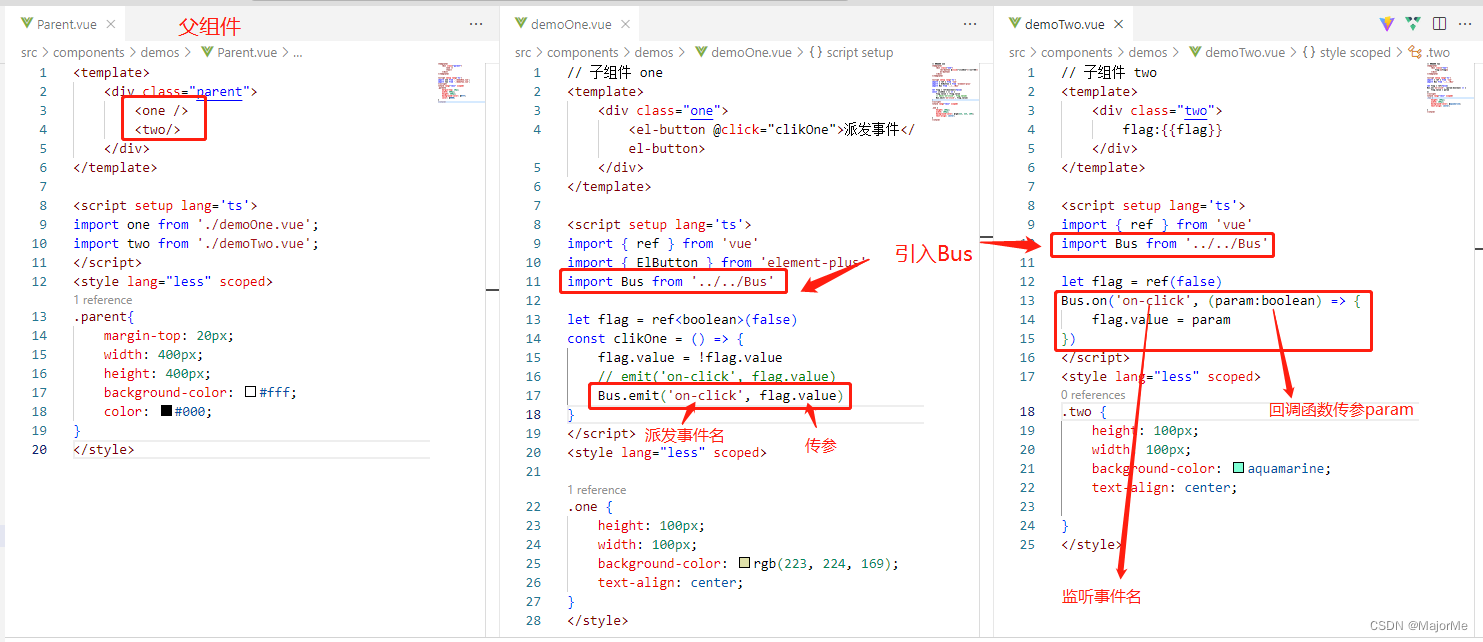This screenshot has width=1483, height=642.
Task: Click 'import { ElButton }' line in demoOne.vue
Action: pos(718,262)
